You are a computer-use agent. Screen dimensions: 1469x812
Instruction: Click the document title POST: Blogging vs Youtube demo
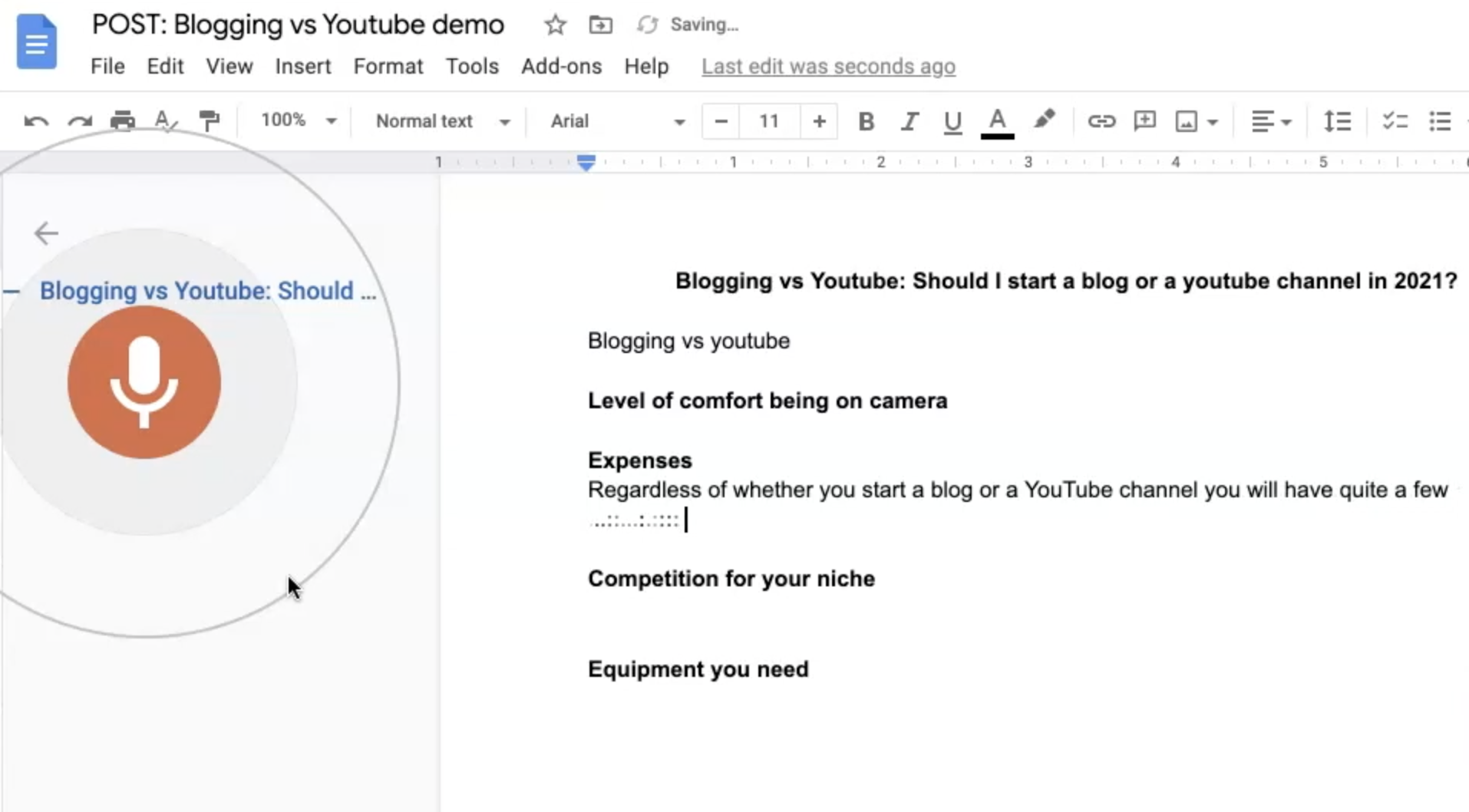298,25
